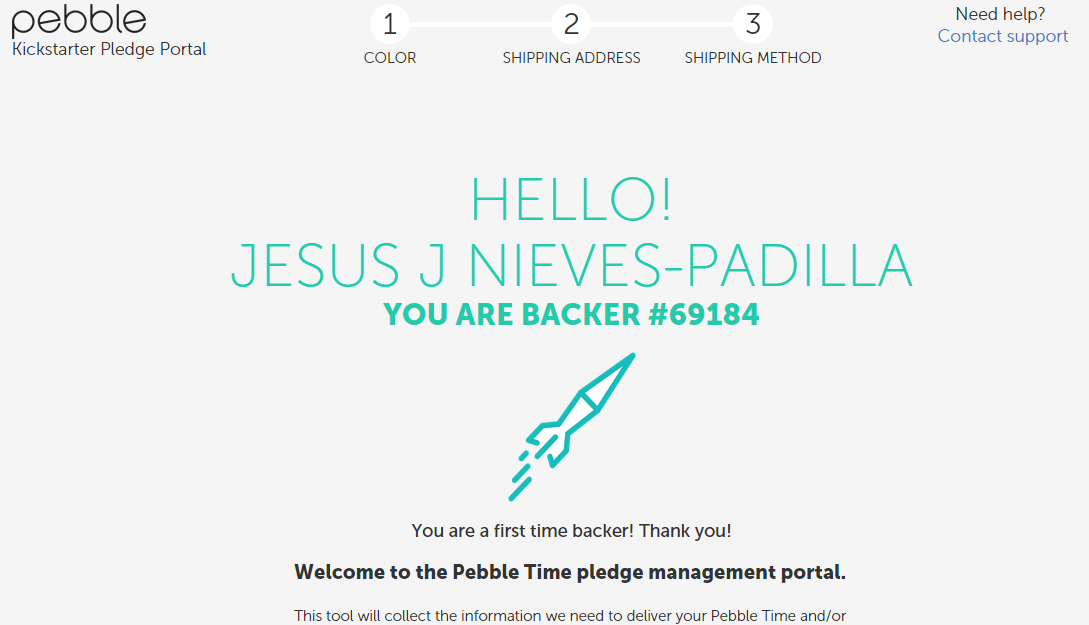This screenshot has height=625, width=1089.
Task: Click the first time backer thank-you message
Action: pos(571,531)
